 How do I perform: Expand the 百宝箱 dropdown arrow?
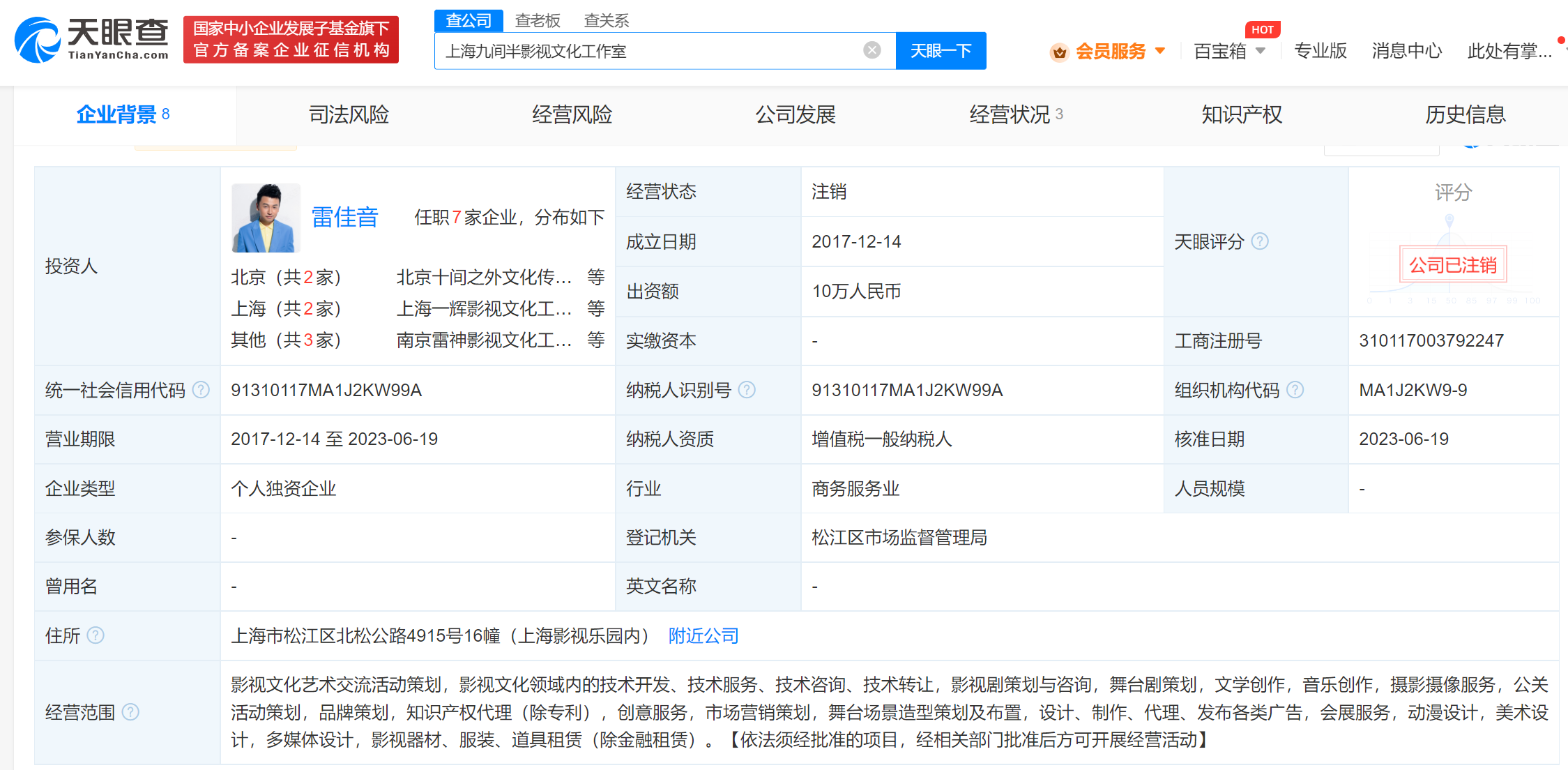tap(1261, 51)
